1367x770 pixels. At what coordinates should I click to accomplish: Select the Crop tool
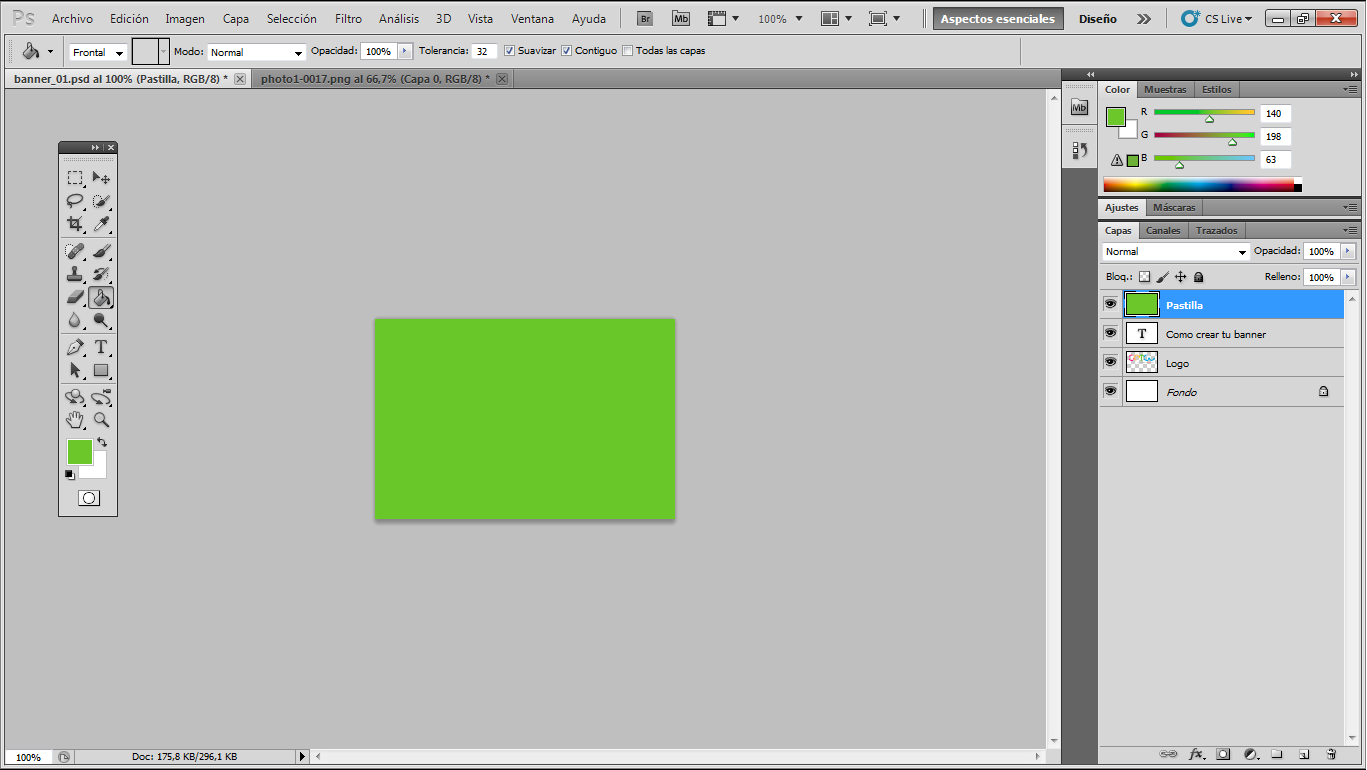click(75, 224)
